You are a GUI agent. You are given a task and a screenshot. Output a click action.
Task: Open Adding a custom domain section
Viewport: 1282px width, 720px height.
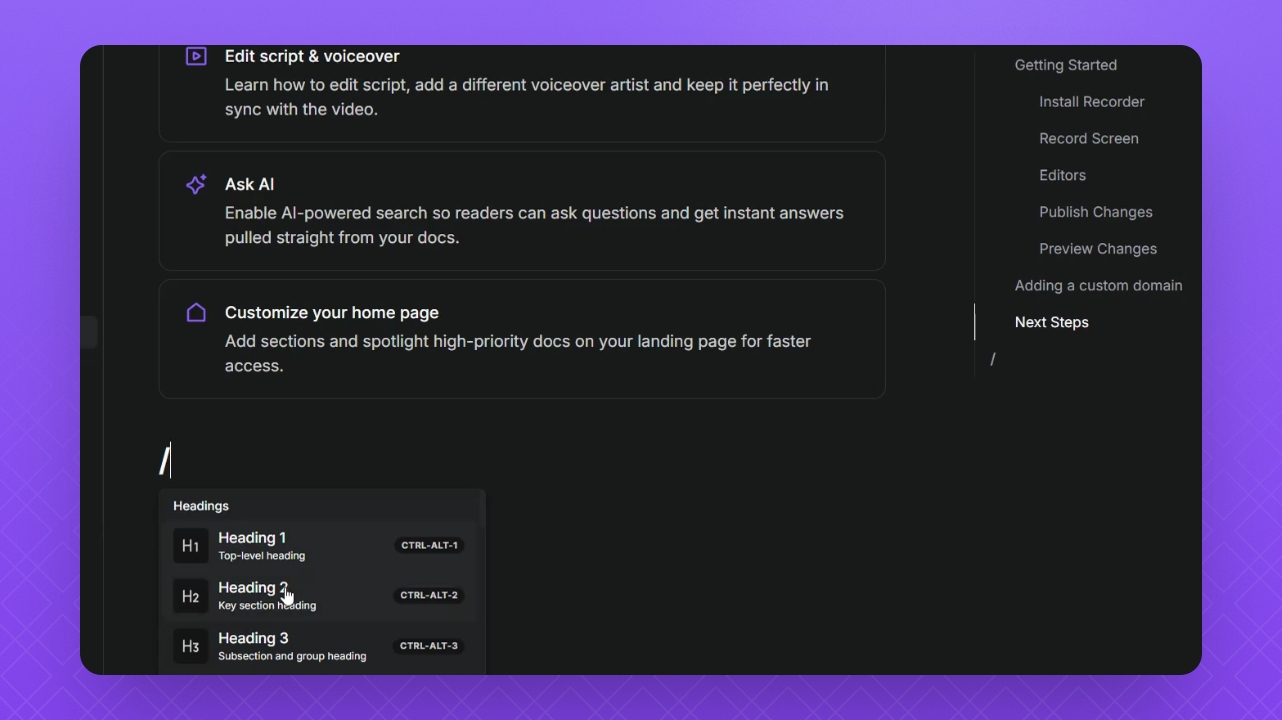(1098, 286)
